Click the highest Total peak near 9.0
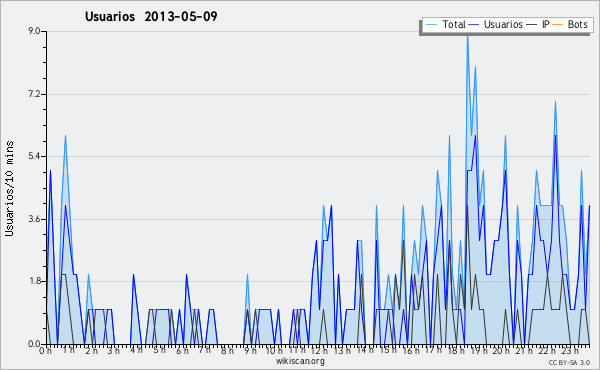The width and height of the screenshot is (600, 370). click(x=467, y=36)
